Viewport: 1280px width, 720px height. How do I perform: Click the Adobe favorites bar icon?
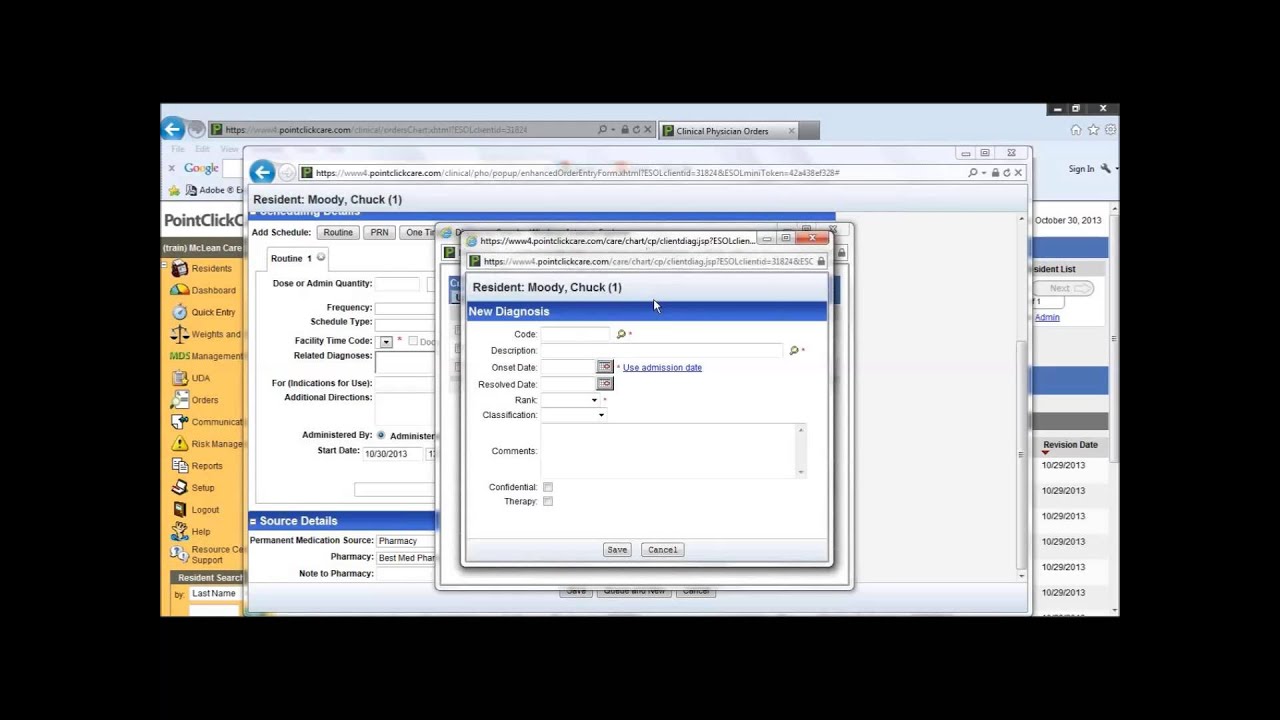coord(191,190)
